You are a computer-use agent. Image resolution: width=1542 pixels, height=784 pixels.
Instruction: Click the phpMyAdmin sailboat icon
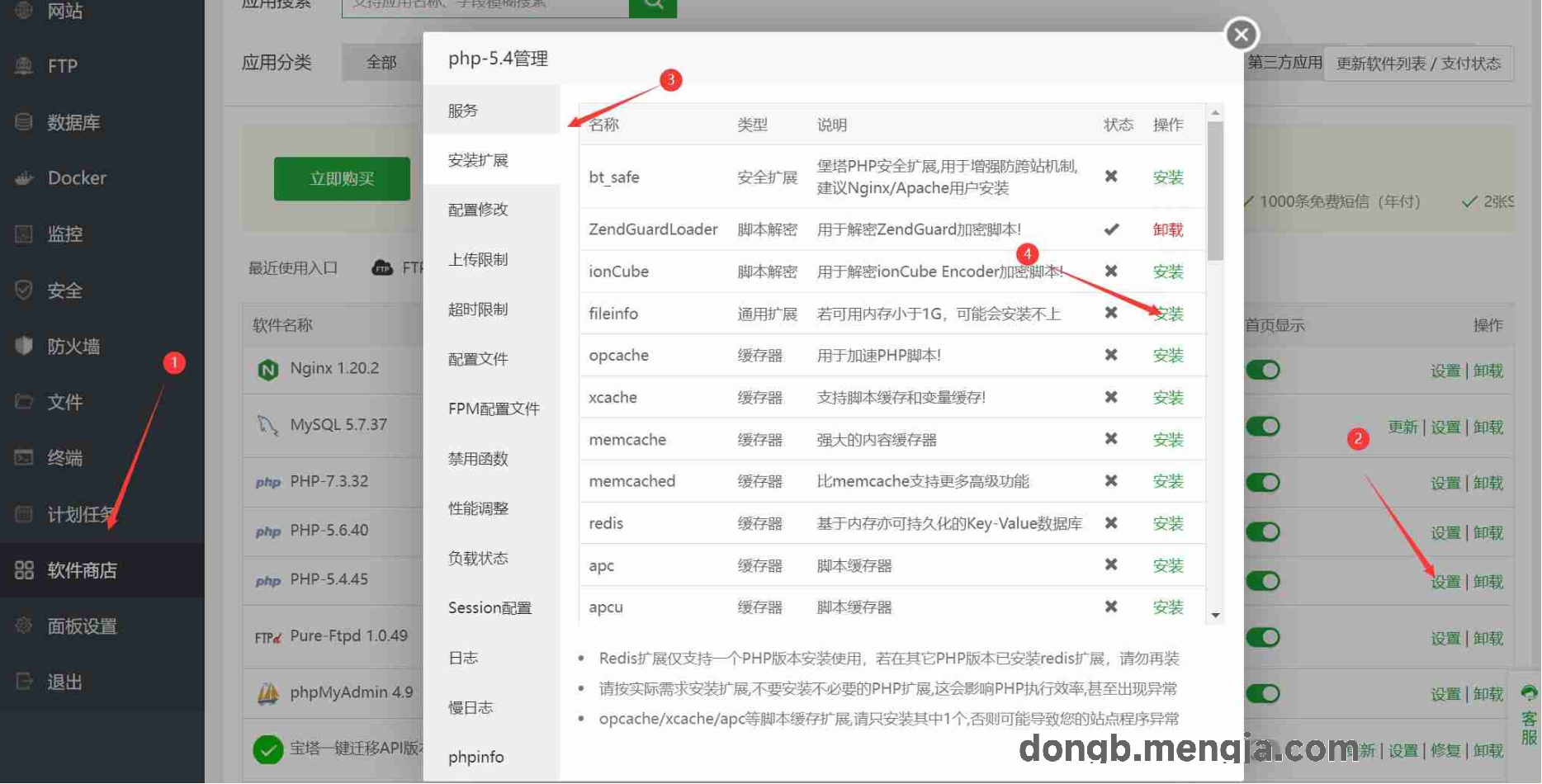[268, 693]
